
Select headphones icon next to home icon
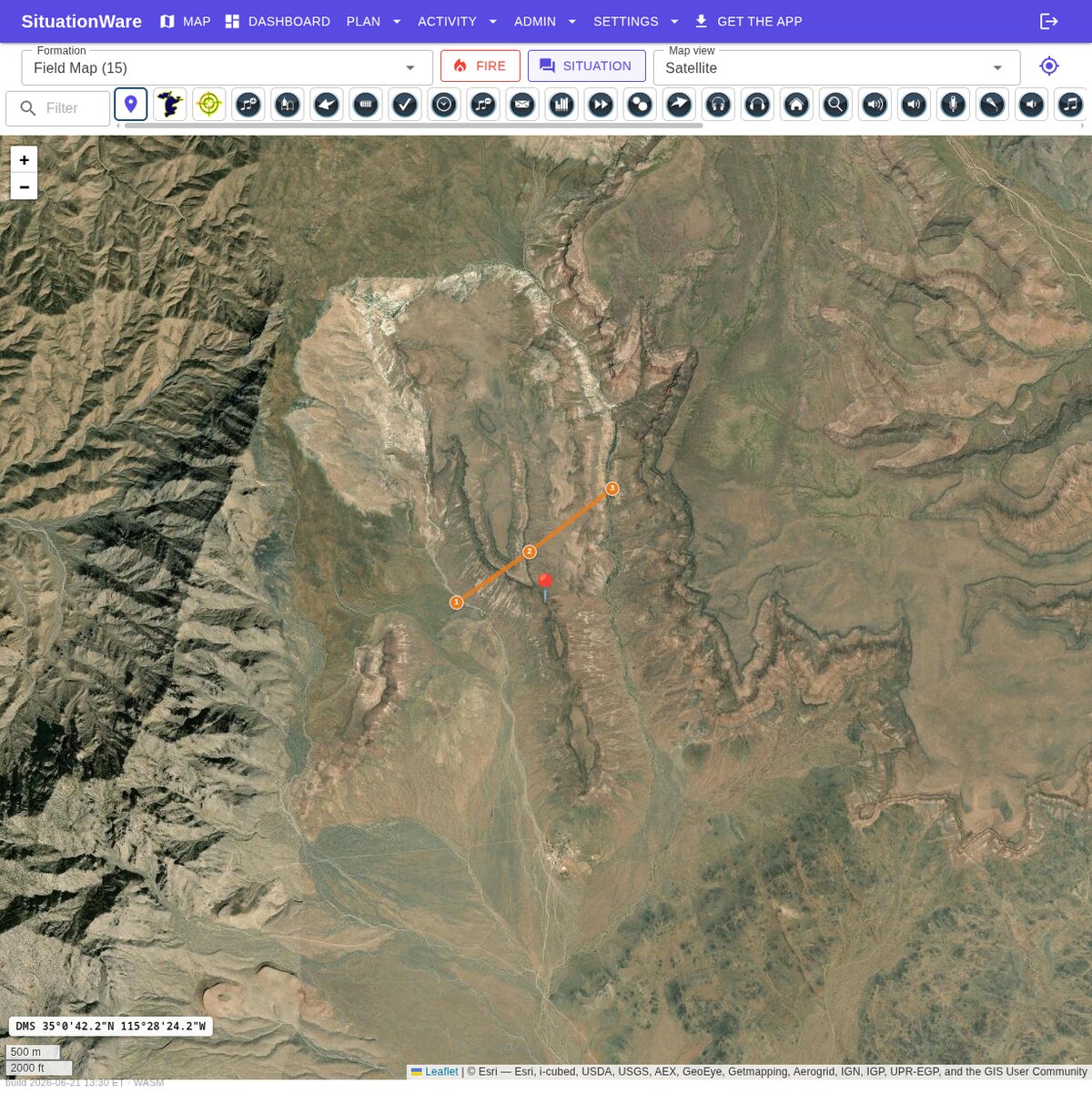pos(757,105)
